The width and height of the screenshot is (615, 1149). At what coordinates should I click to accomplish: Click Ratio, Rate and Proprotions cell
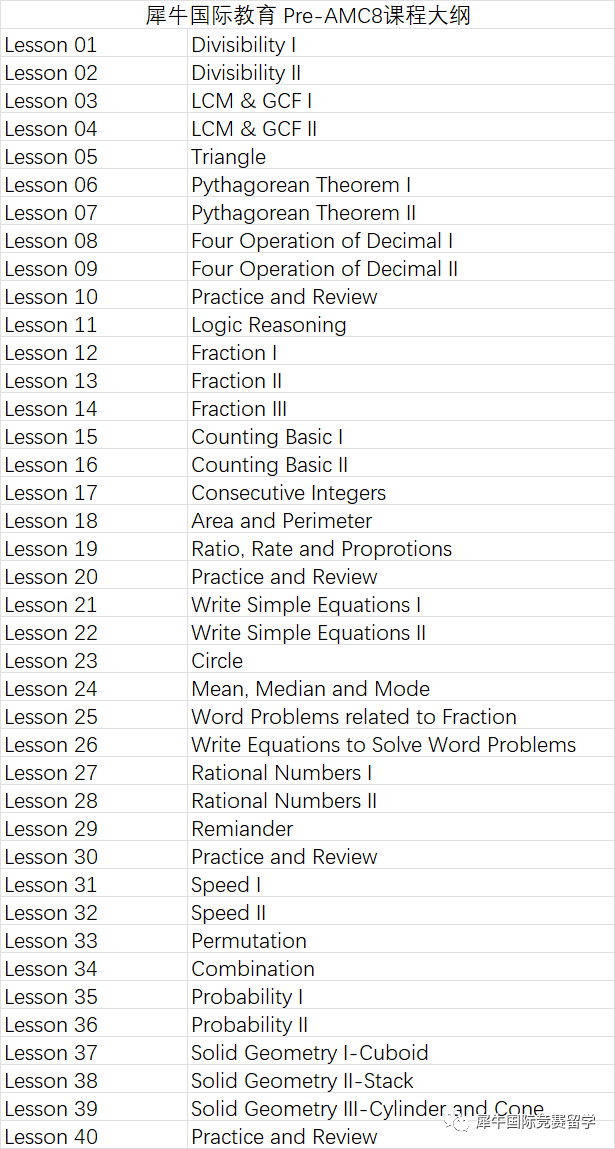point(400,549)
